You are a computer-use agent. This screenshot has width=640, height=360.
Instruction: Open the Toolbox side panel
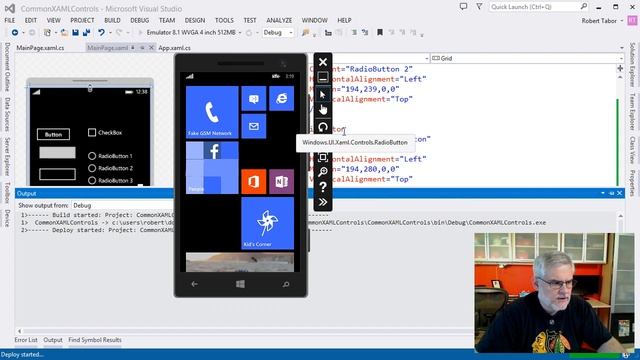point(7,193)
